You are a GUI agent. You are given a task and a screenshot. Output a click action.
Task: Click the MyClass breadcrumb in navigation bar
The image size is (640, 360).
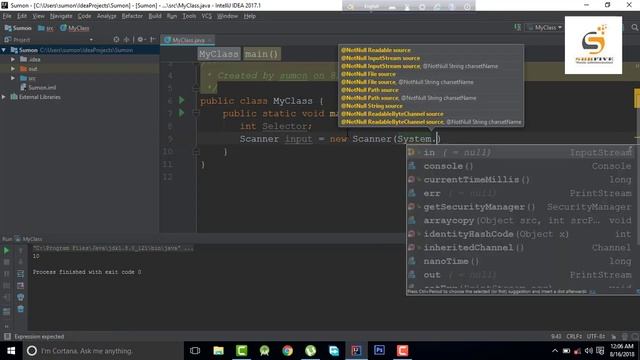tap(75, 28)
